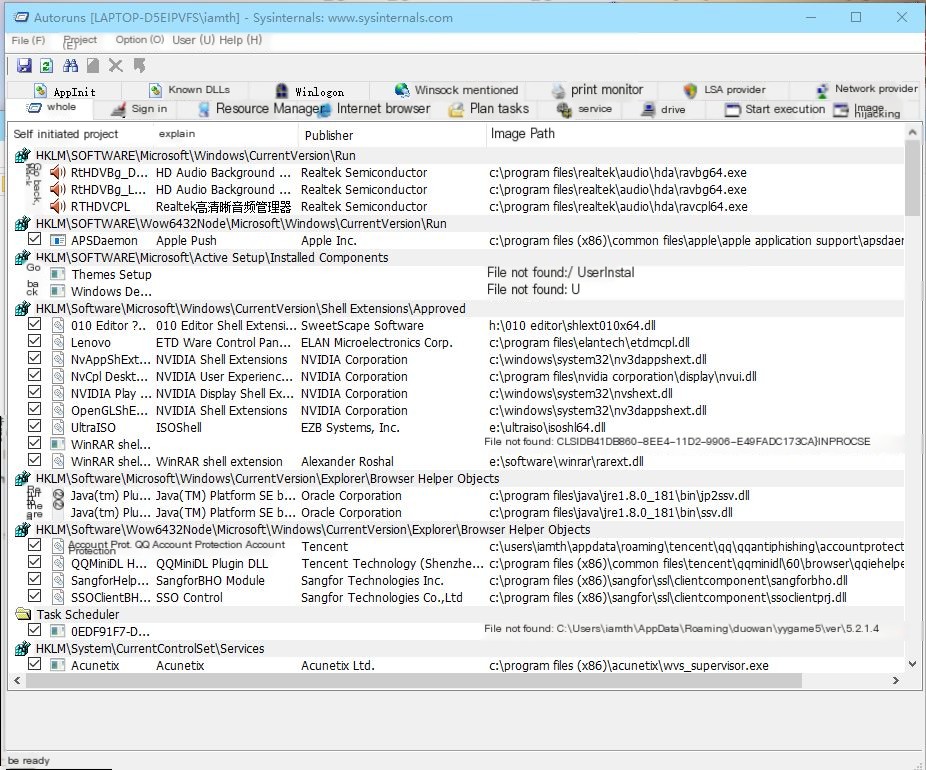
Task: Click the horizontal scrollbar thumb
Action: click(x=413, y=680)
